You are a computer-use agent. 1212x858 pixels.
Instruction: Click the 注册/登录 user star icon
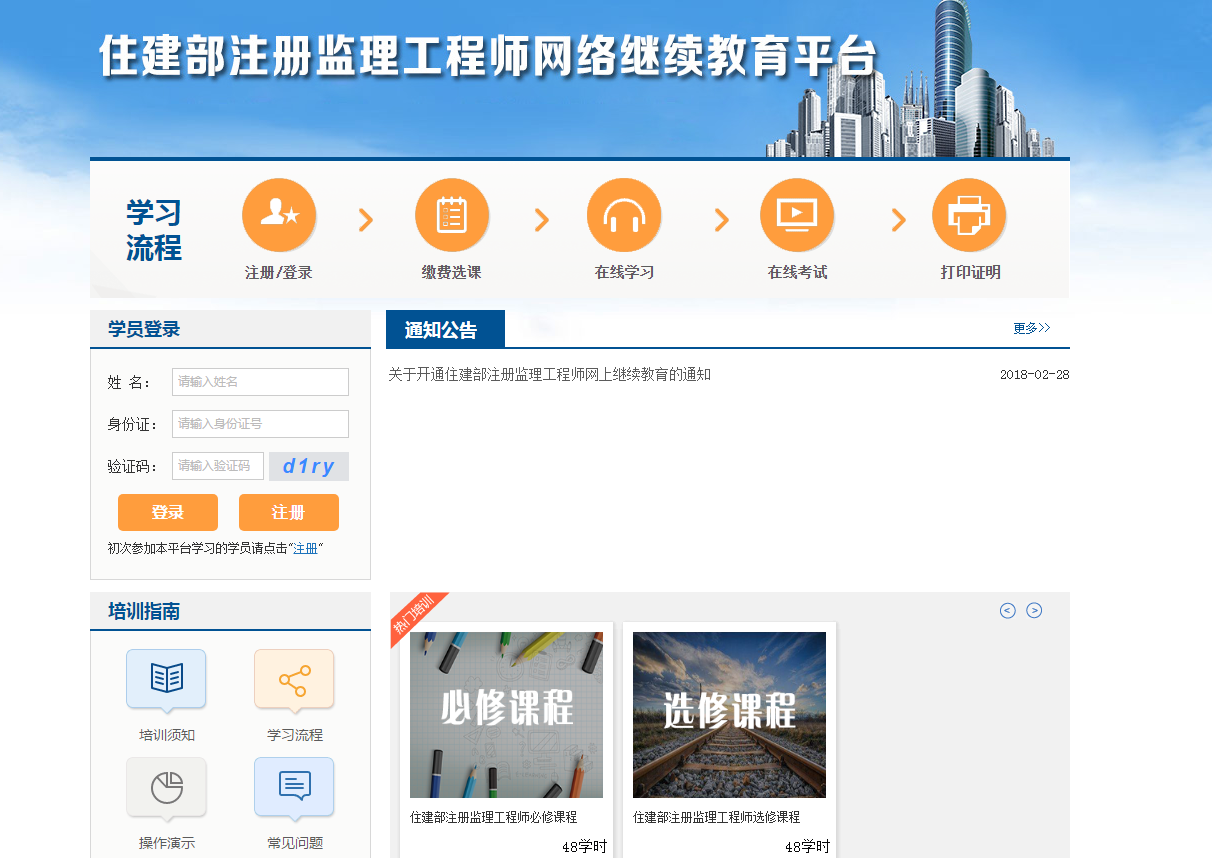click(279, 215)
